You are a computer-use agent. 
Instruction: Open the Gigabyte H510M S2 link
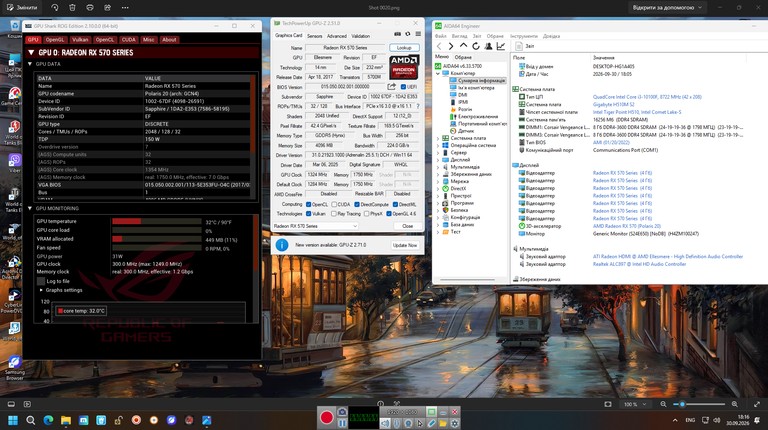(x=613, y=105)
